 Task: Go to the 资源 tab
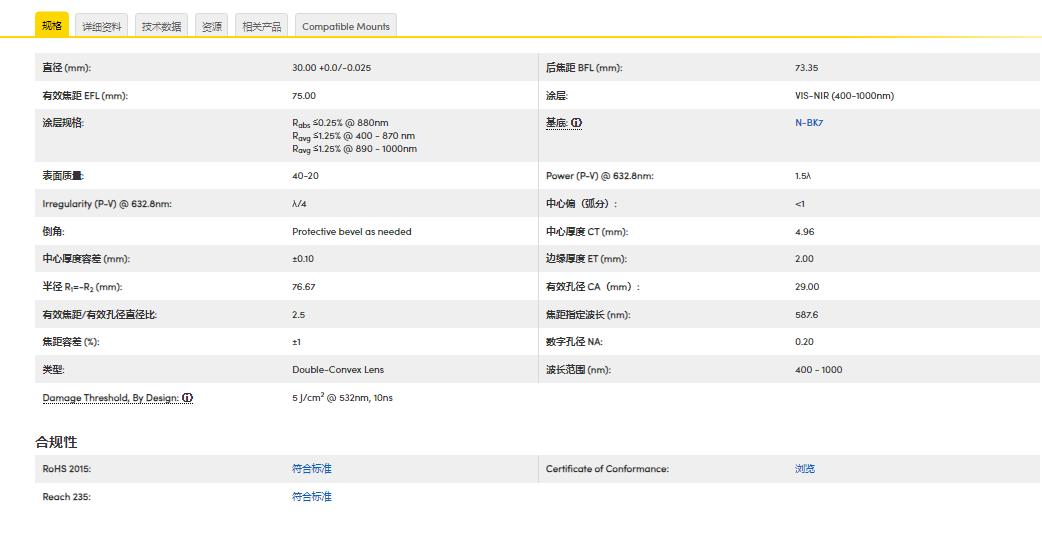tap(212, 27)
